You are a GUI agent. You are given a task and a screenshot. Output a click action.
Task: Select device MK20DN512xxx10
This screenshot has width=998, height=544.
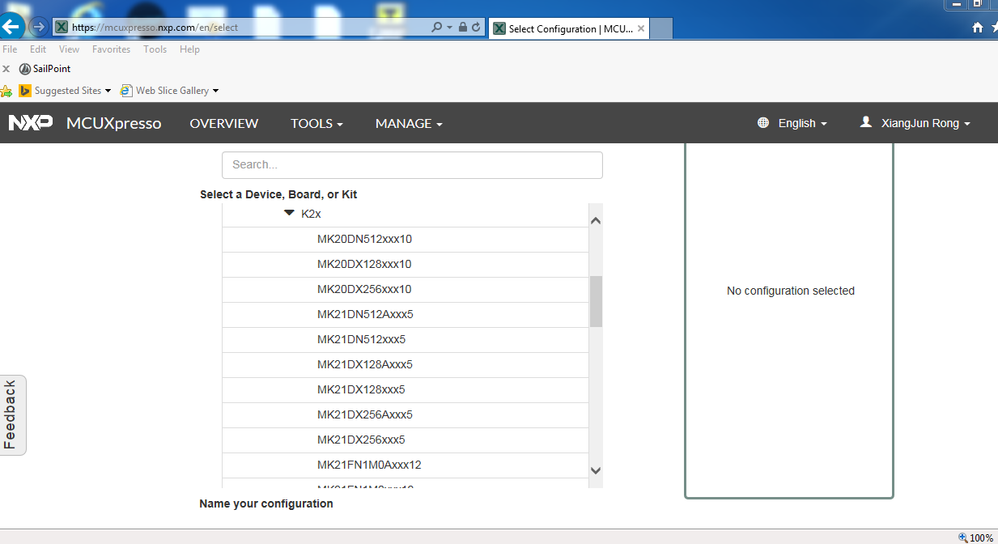tap(405, 239)
